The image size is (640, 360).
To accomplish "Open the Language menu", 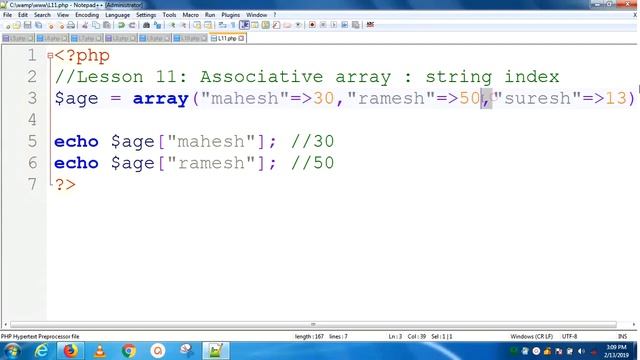I will click(x=117, y=15).
